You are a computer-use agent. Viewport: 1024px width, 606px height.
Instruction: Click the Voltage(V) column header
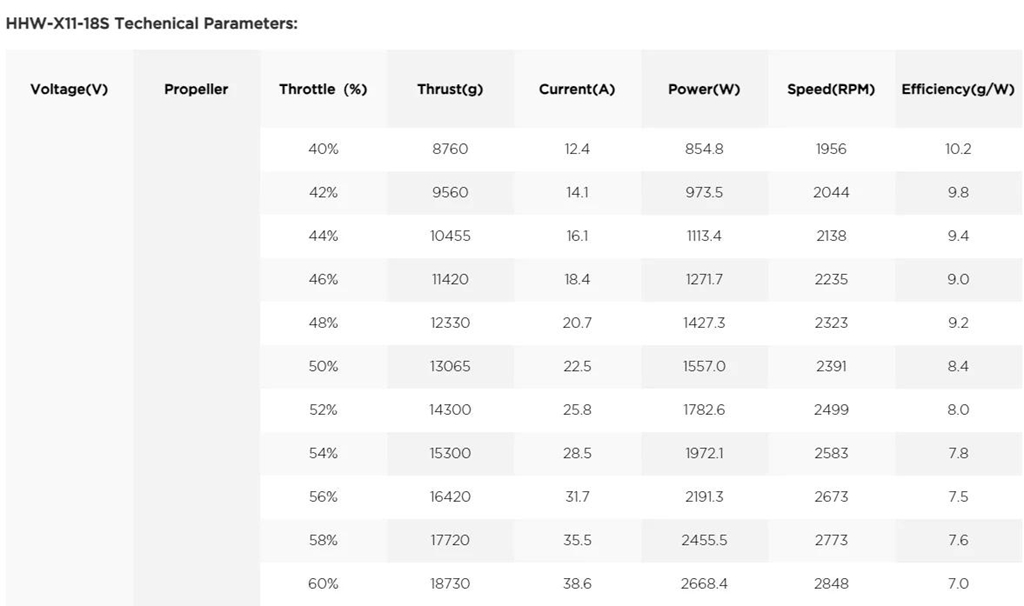69,89
